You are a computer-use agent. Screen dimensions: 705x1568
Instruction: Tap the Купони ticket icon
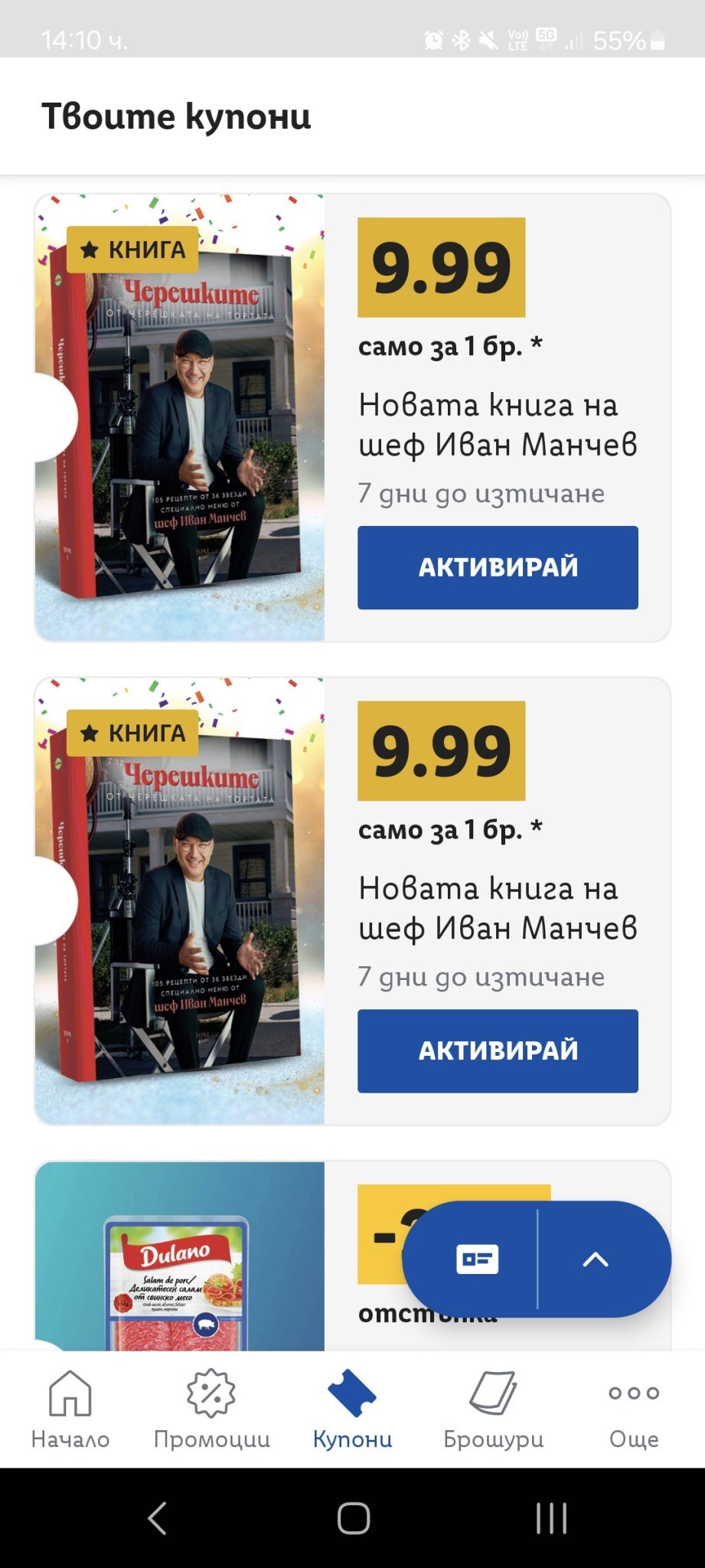tap(352, 1393)
